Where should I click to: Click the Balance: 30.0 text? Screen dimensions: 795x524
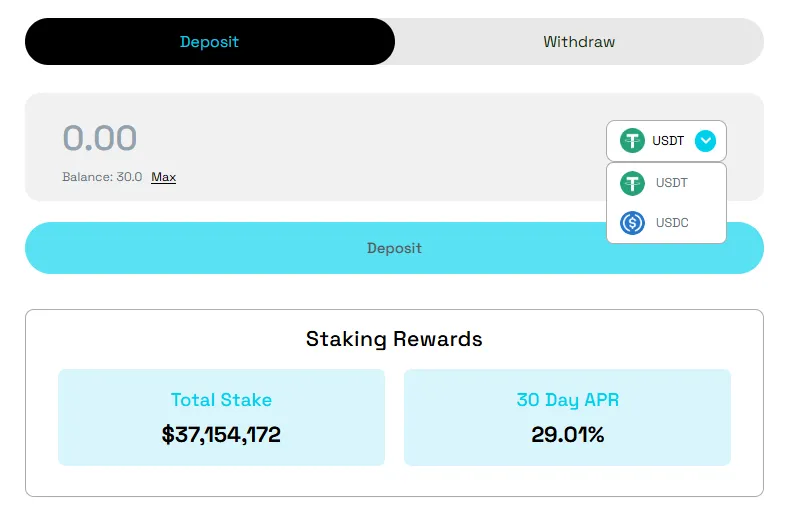click(x=102, y=177)
